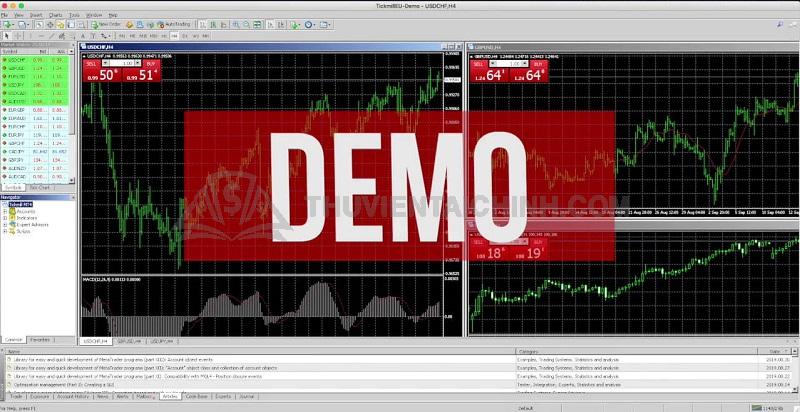Viewport: 800px width, 412px height.
Task: Select the Horizontal Line drawing tool
Action: tap(41, 36)
